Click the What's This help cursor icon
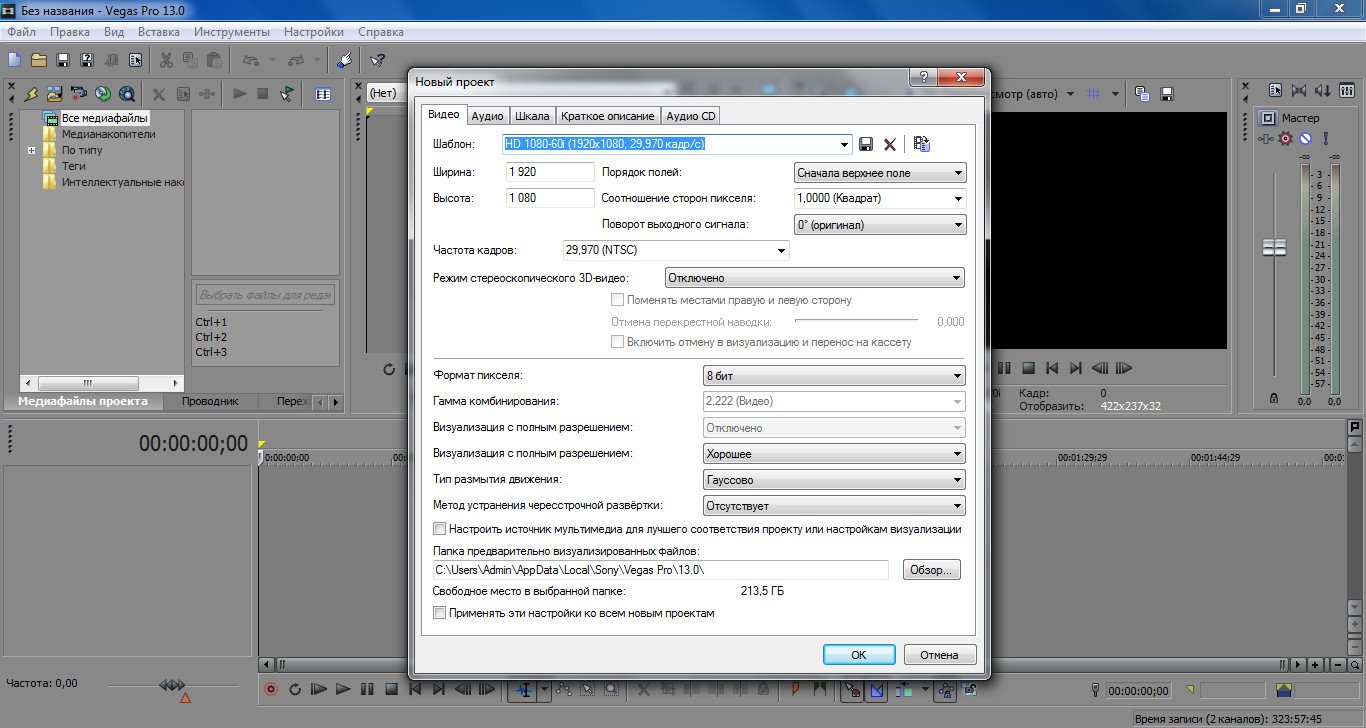Screen dimensions: 1366x728 pyautogui.click(x=378, y=60)
